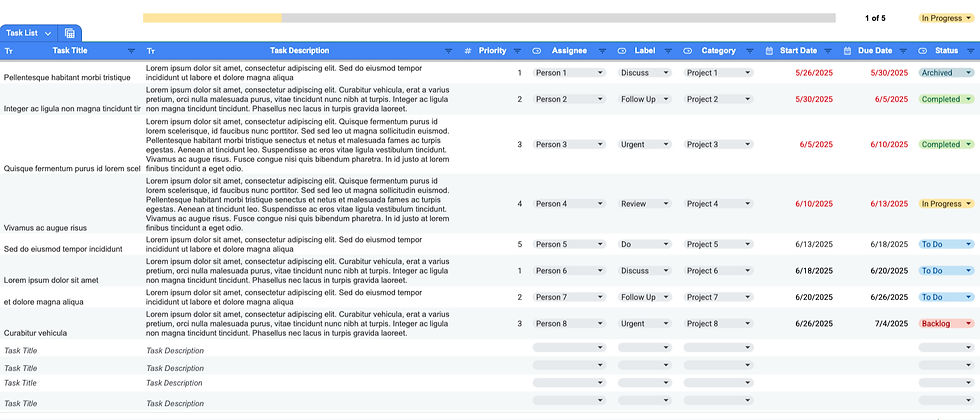
Task: Open the Task Title column filter icon
Action: pyautogui.click(x=131, y=51)
